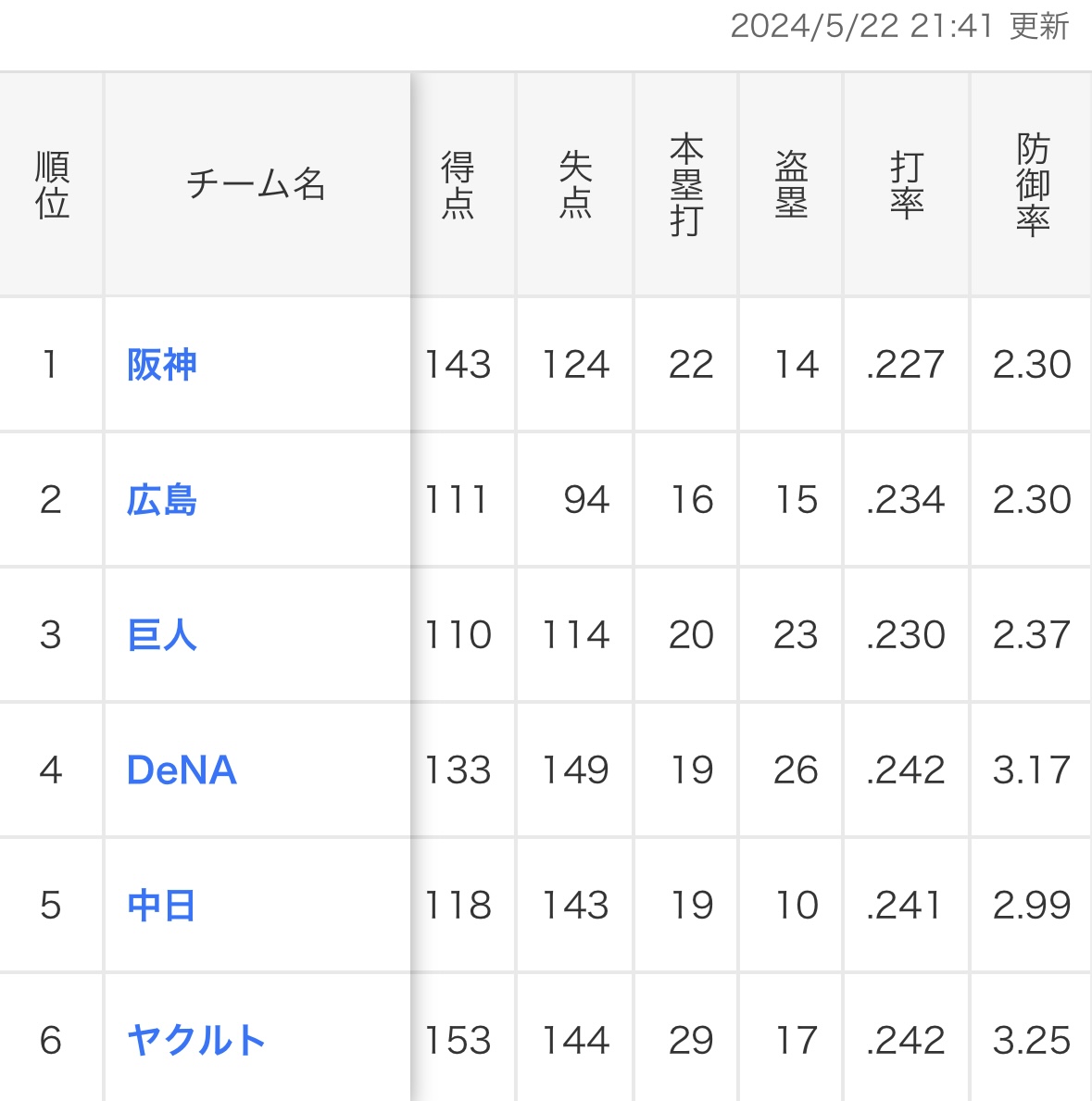This screenshot has height=1101, width=1092.
Task: Click ヤクルト's 29 home runs cell
Action: (x=691, y=1041)
